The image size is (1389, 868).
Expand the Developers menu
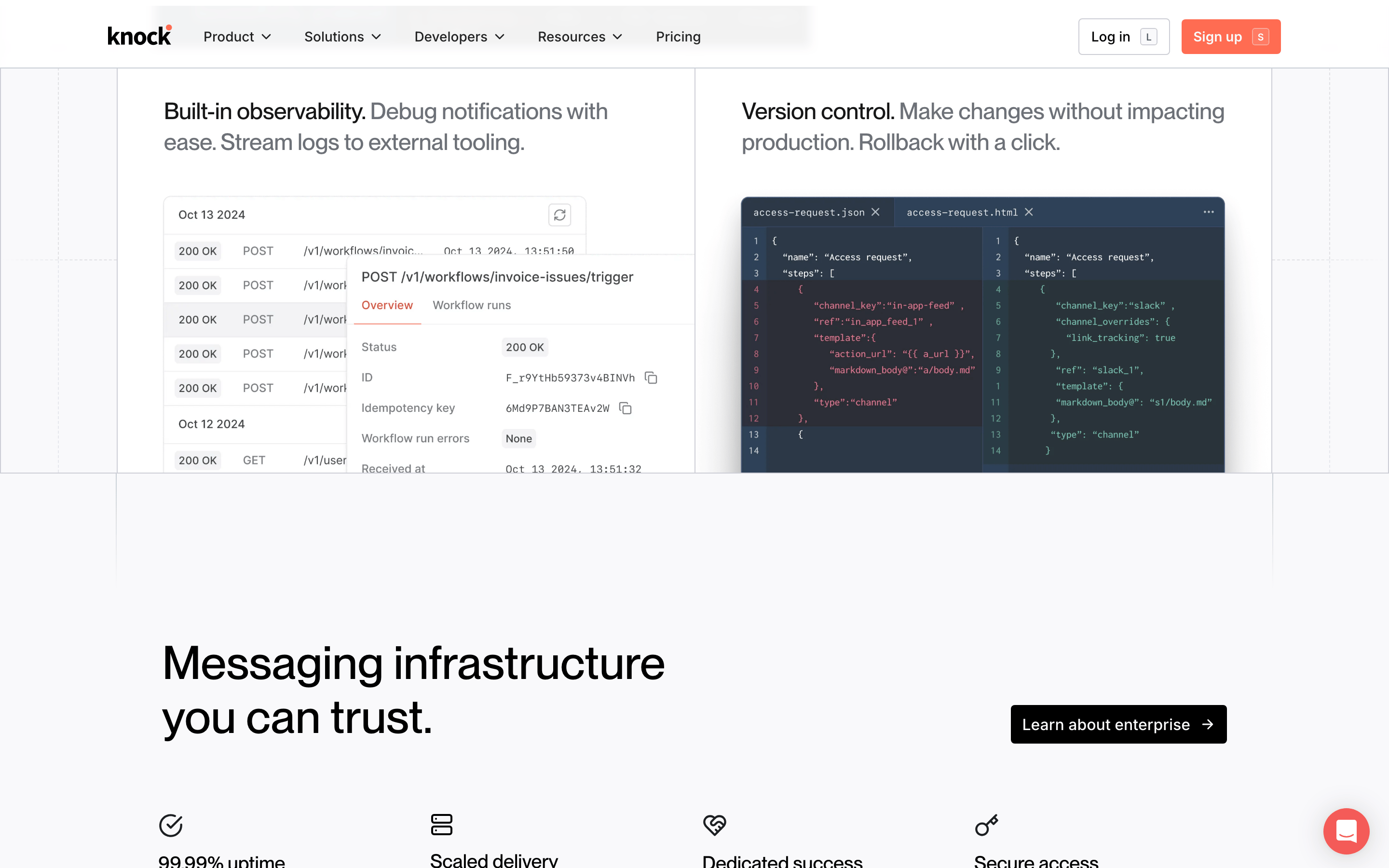click(459, 37)
